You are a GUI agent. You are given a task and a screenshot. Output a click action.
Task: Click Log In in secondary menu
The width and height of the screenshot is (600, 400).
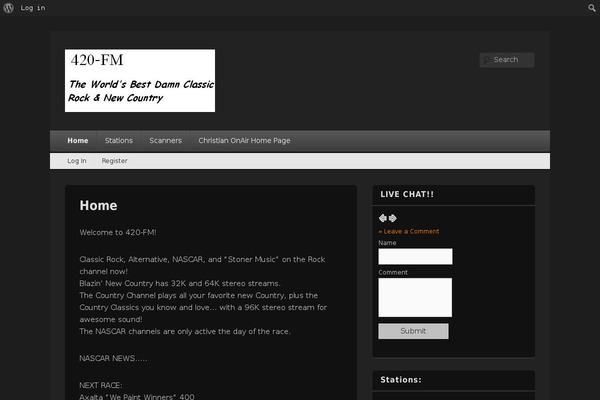coord(77,161)
